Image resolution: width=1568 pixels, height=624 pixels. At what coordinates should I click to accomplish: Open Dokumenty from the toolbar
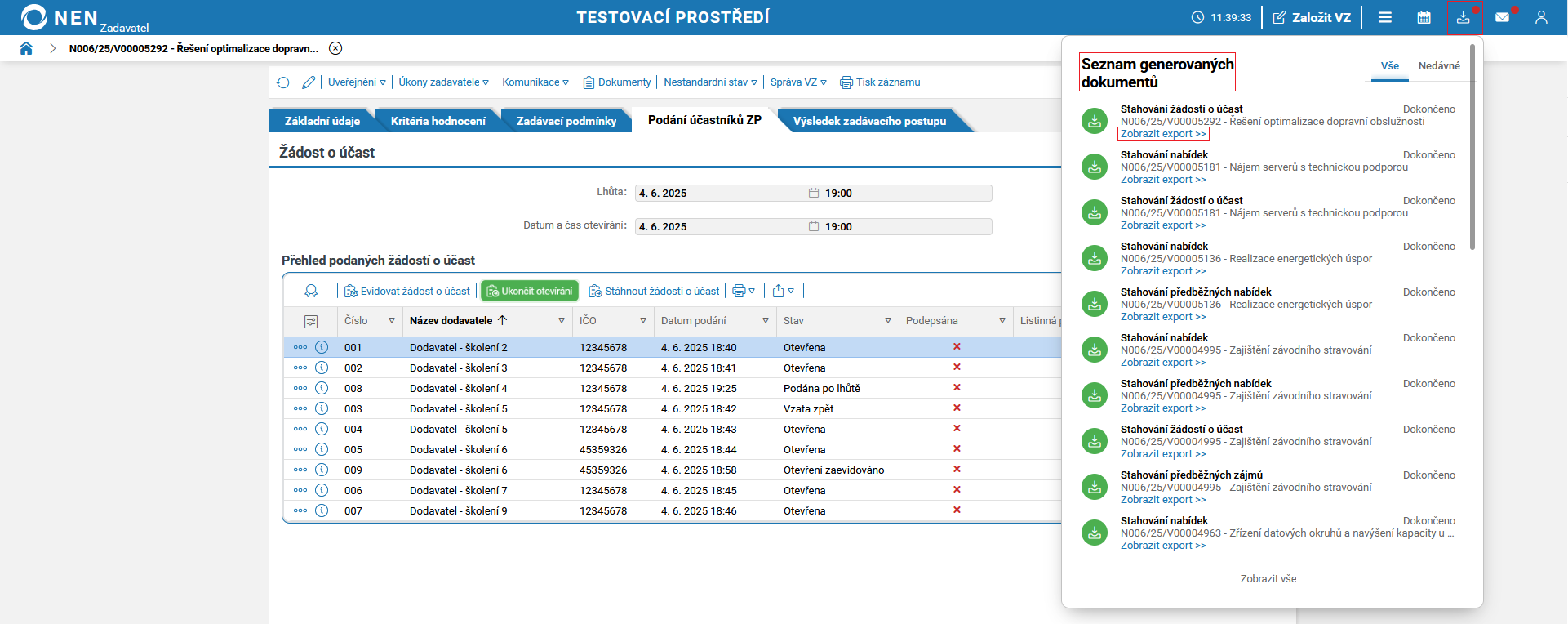click(617, 82)
